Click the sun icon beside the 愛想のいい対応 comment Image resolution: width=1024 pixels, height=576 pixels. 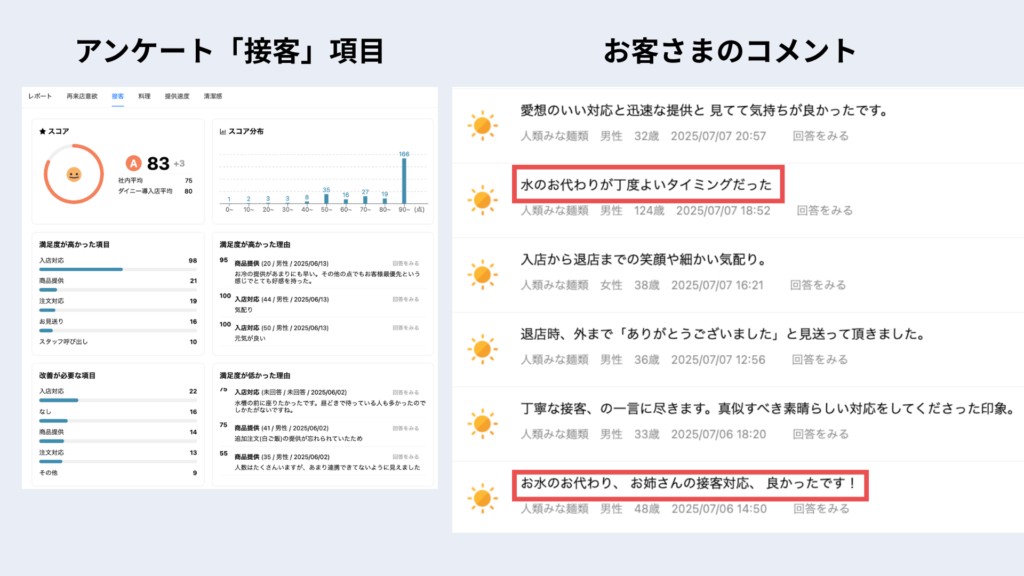click(x=482, y=126)
